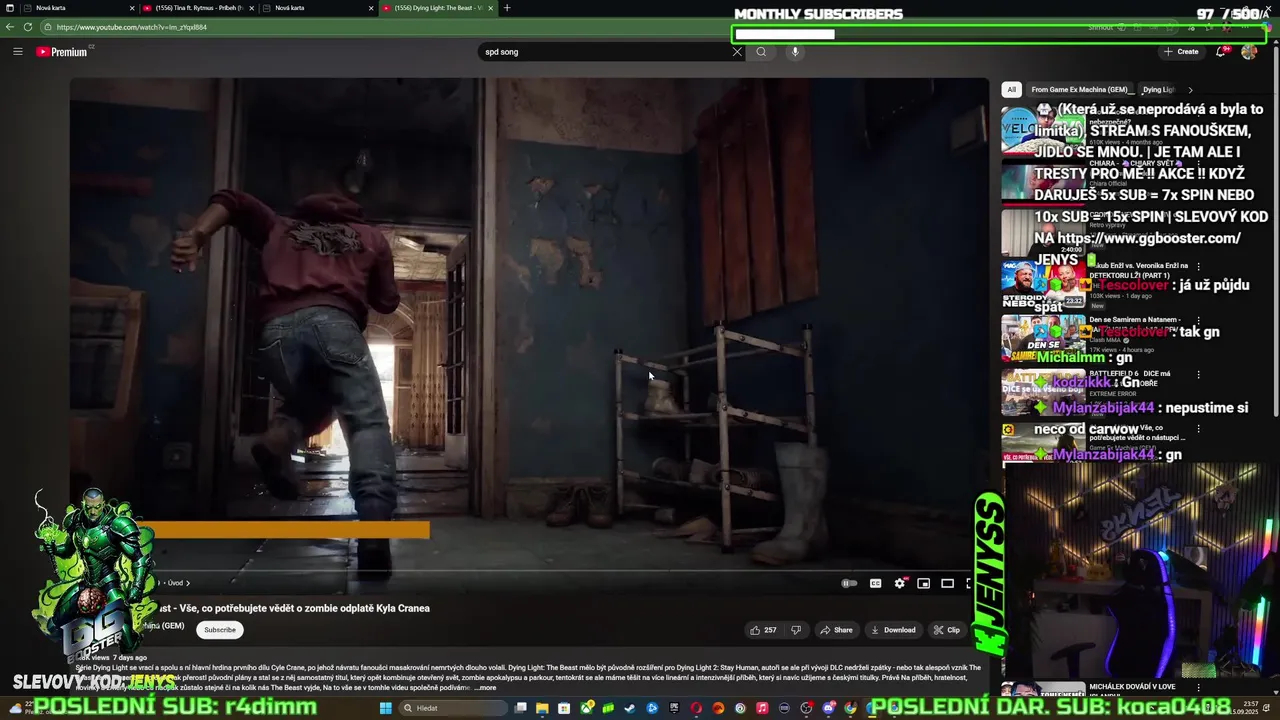Click the browser address bar URL

130,27
